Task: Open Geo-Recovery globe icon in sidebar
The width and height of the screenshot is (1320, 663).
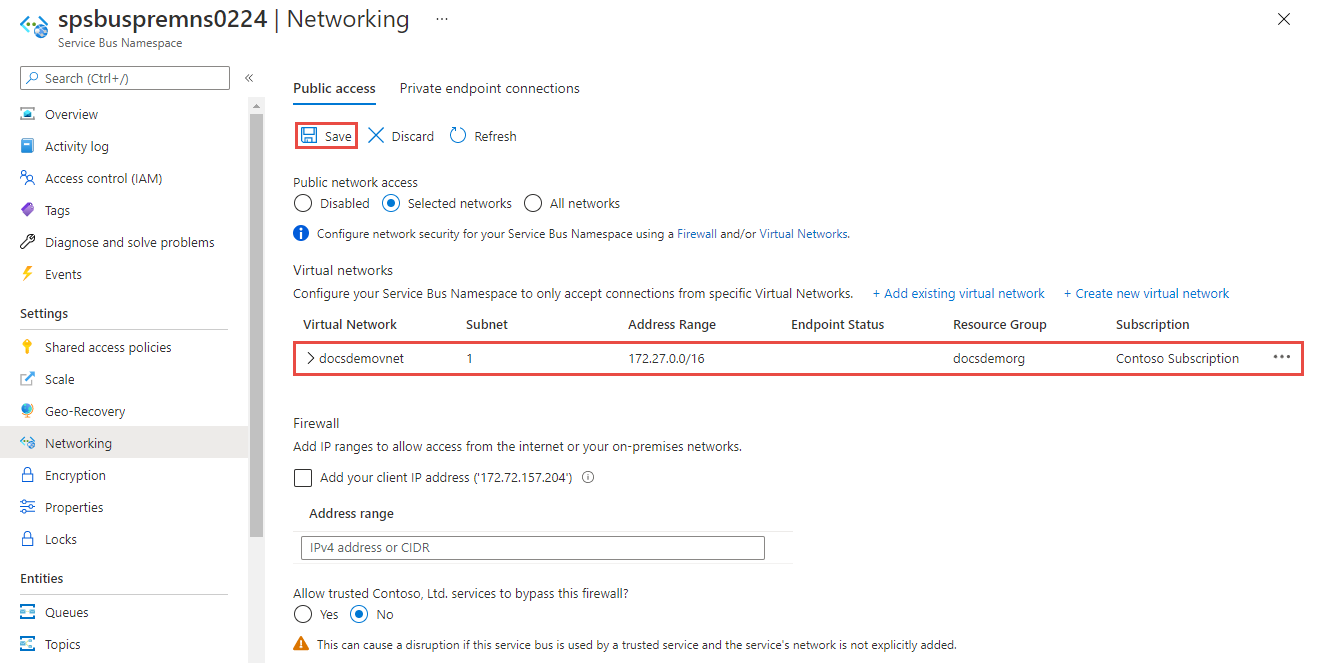Action: pyautogui.click(x=28, y=411)
